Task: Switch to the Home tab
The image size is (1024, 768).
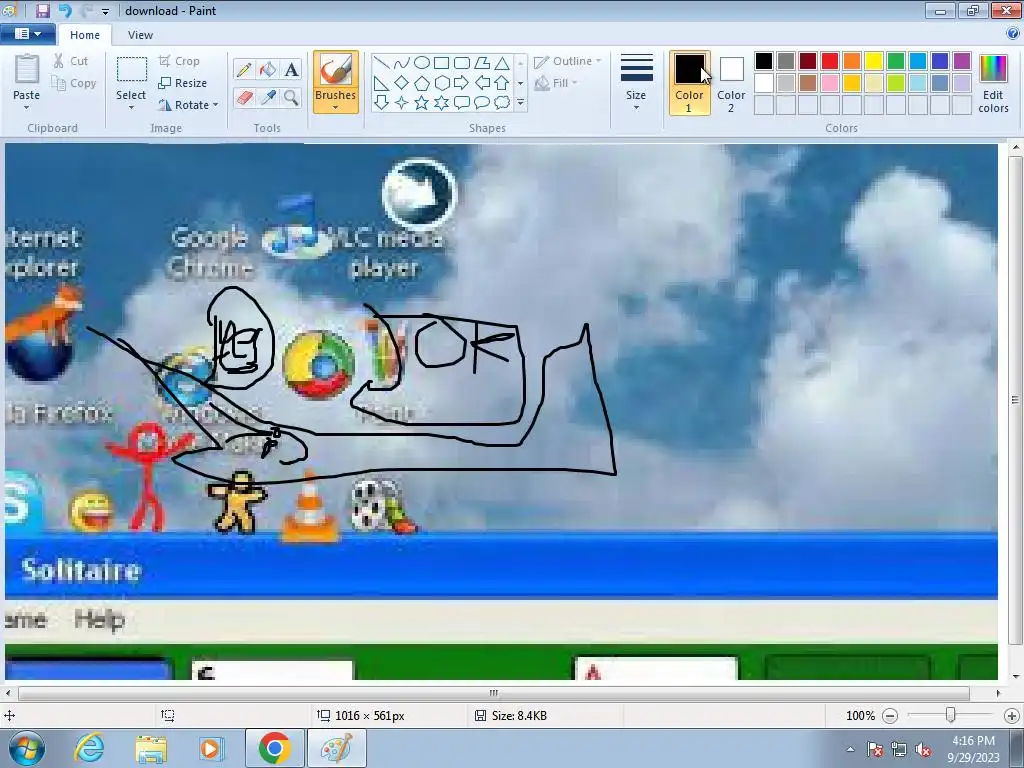Action: coord(85,35)
